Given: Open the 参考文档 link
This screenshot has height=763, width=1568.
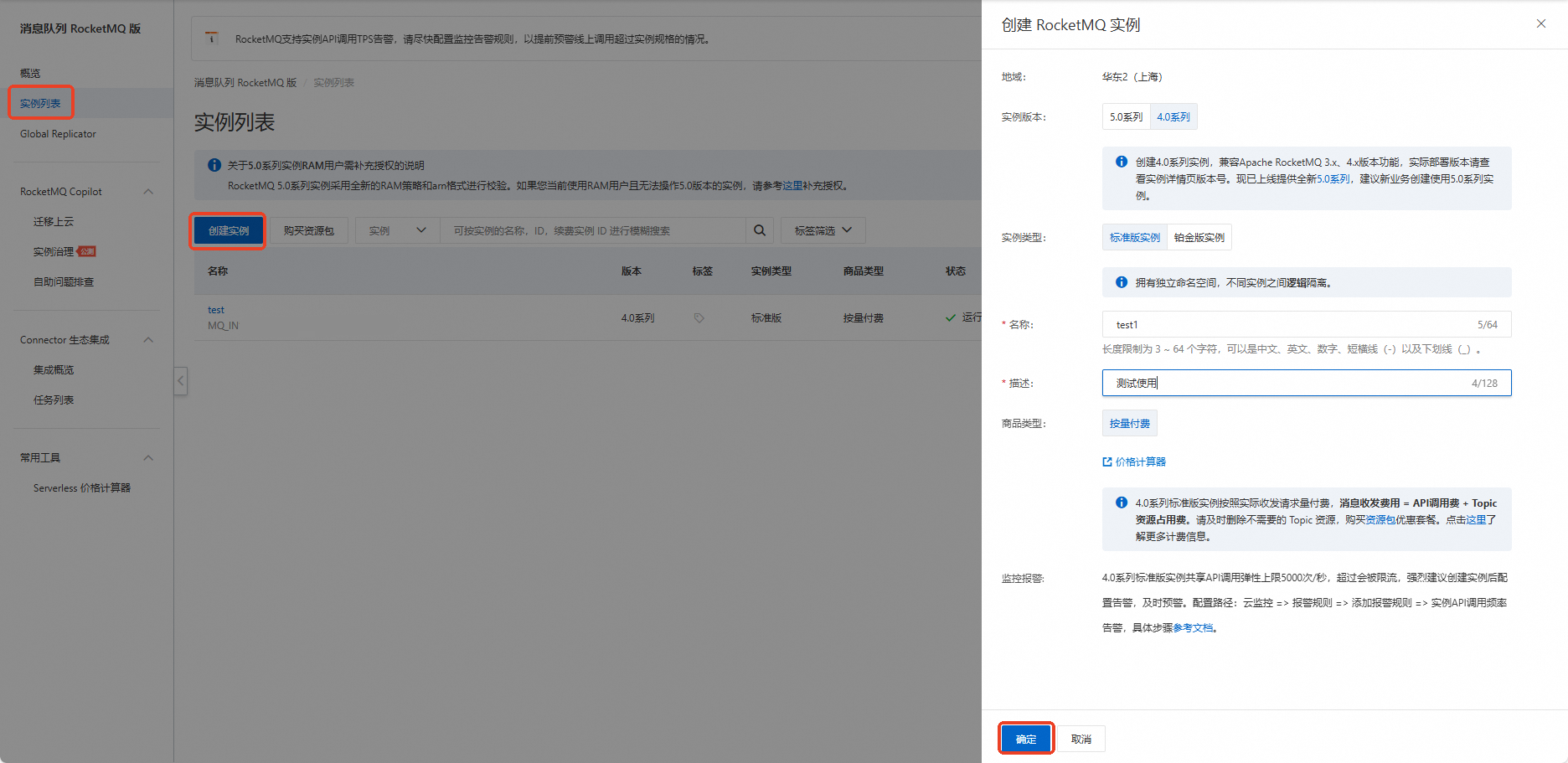Looking at the screenshot, I should [x=1193, y=627].
